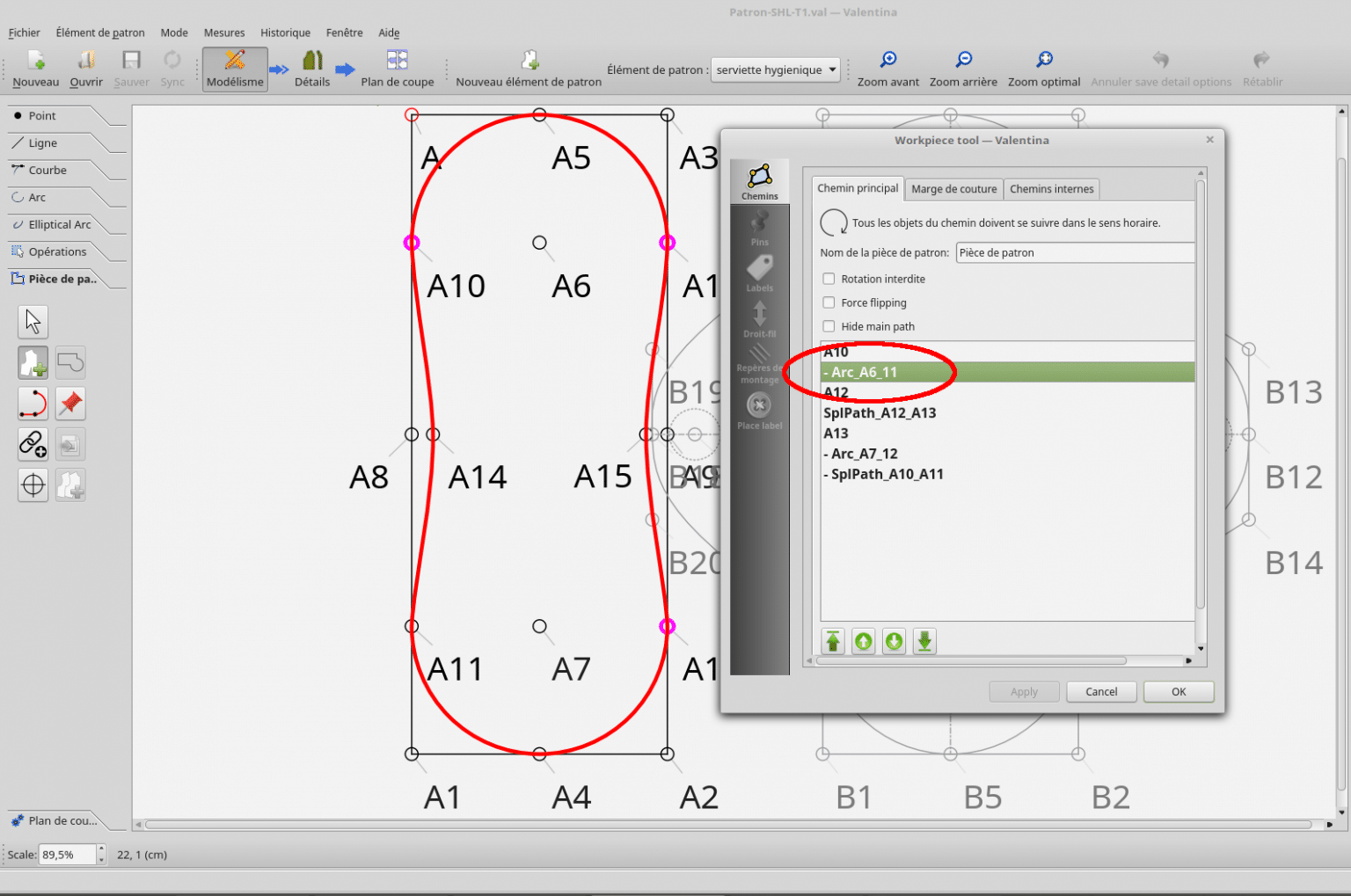Viewport: 1351px width, 896px height.
Task: Open the Chemins section in dialog sidebar
Action: pyautogui.click(x=759, y=182)
